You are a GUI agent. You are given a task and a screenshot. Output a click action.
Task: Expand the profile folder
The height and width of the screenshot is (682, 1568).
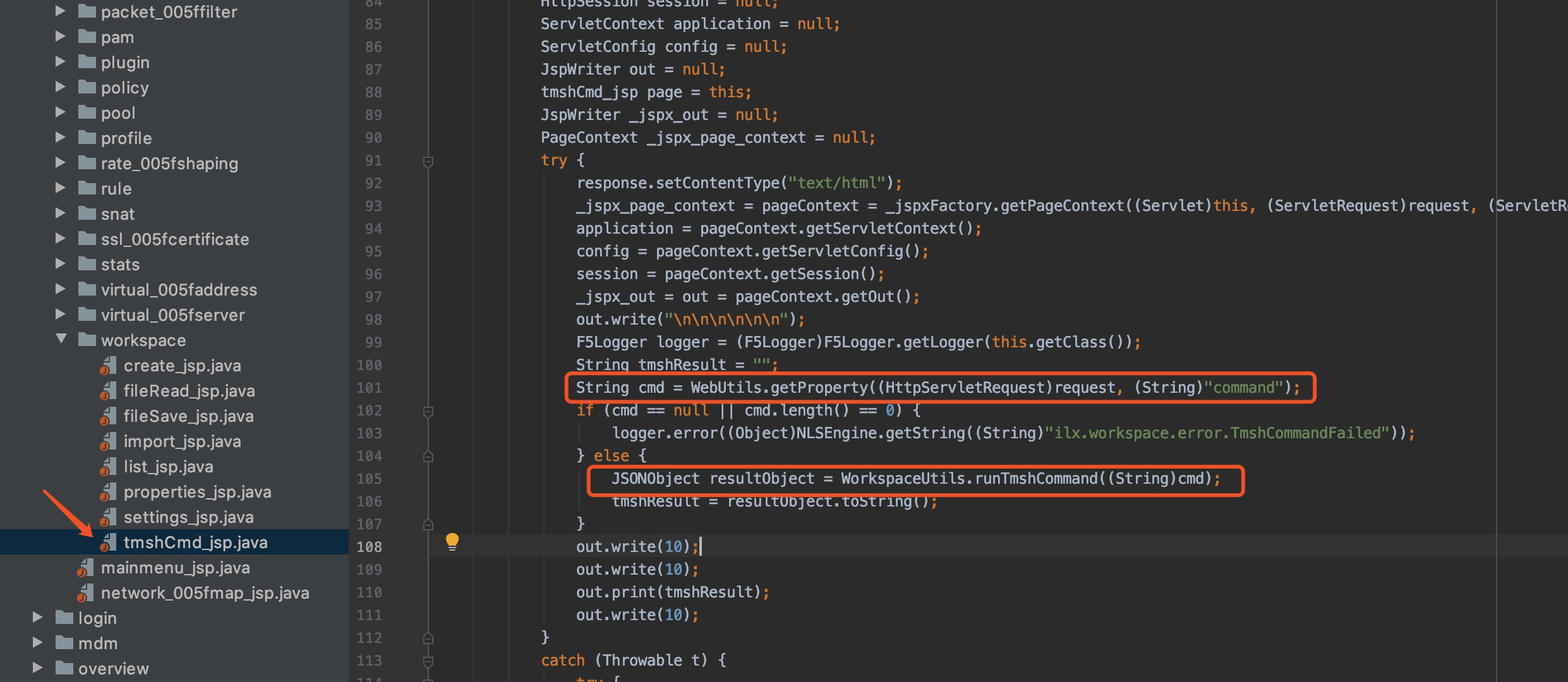pyautogui.click(x=60, y=137)
